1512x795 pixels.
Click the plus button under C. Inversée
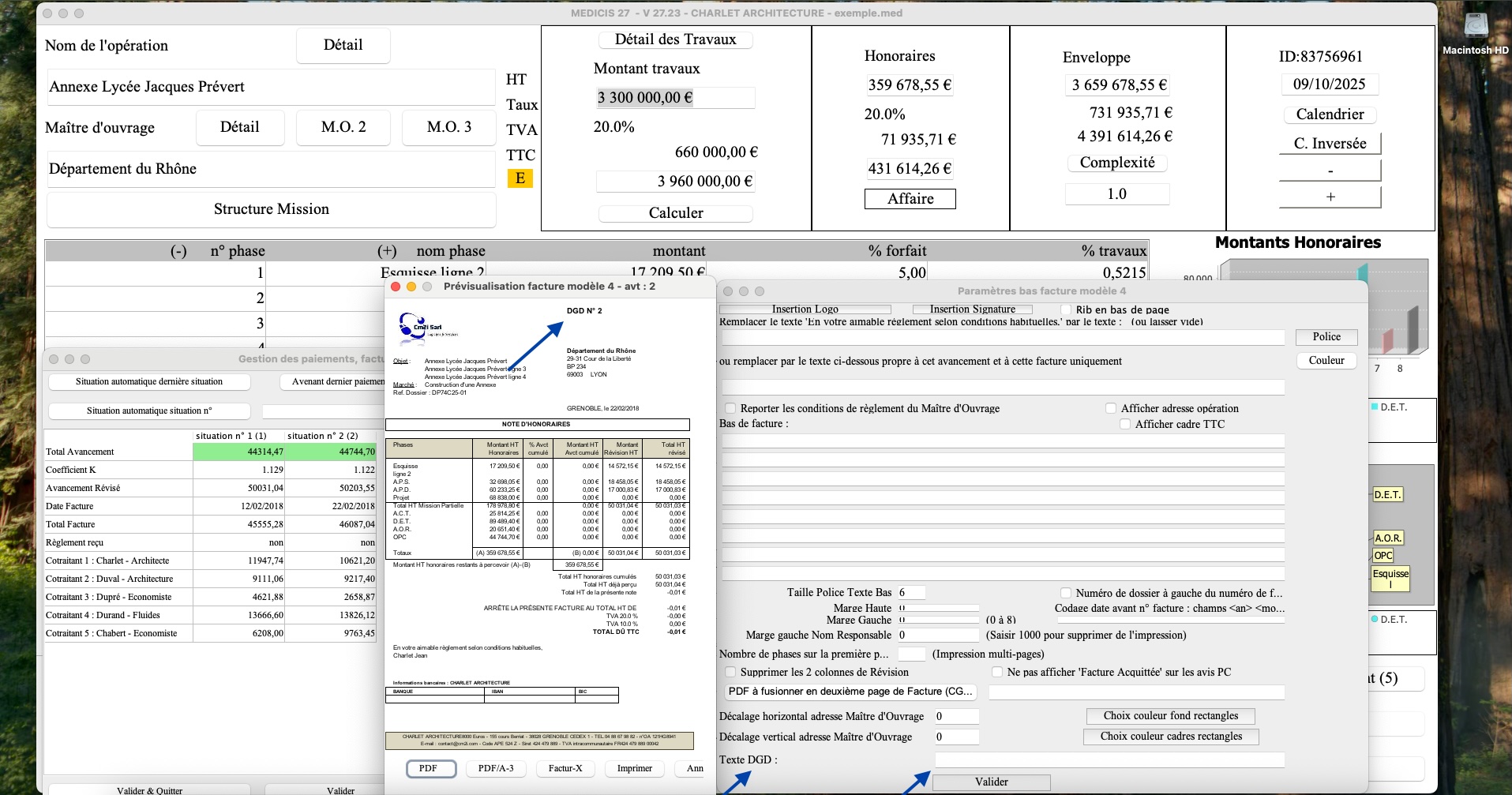[1330, 197]
